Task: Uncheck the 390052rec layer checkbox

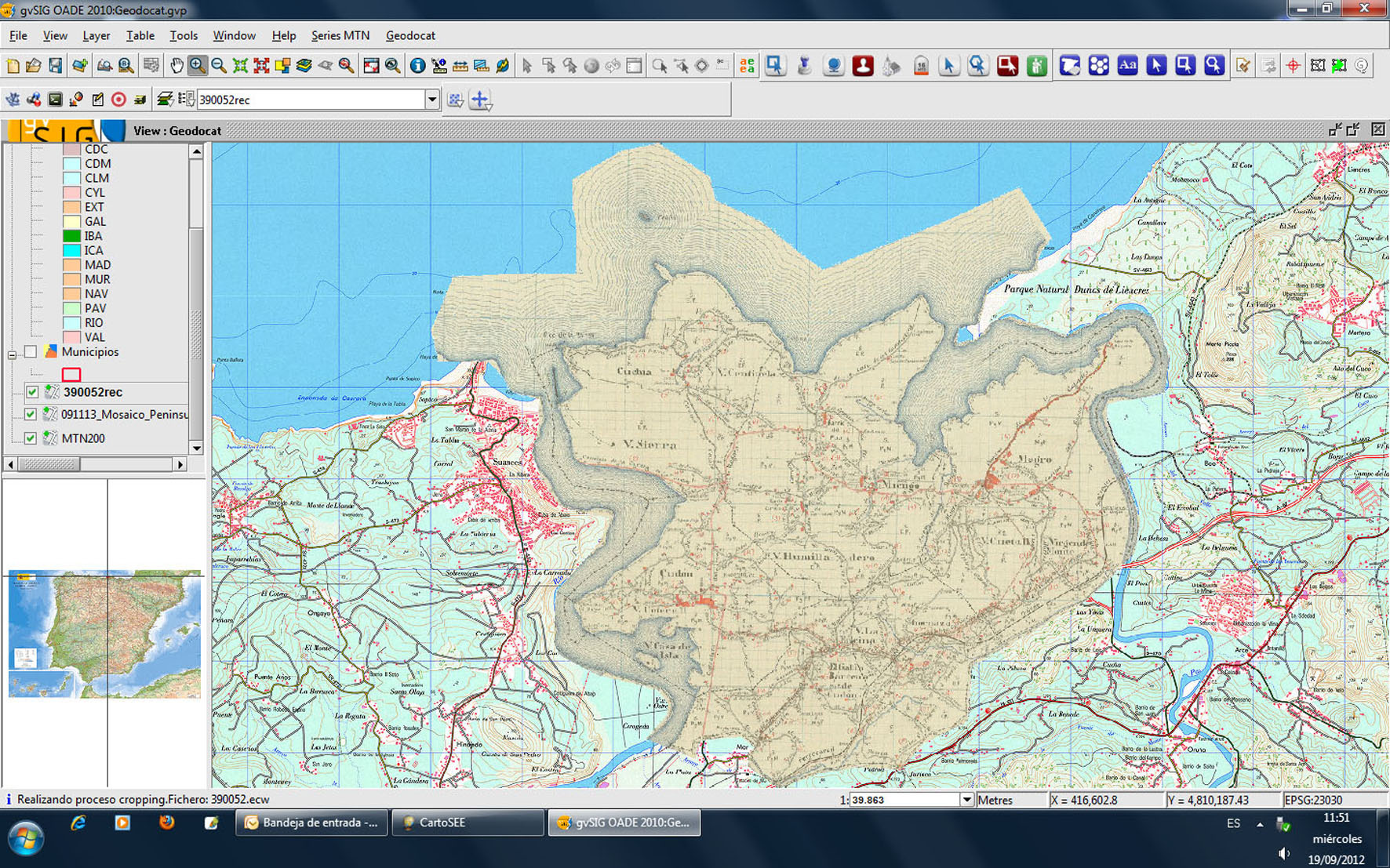Action: (x=31, y=392)
